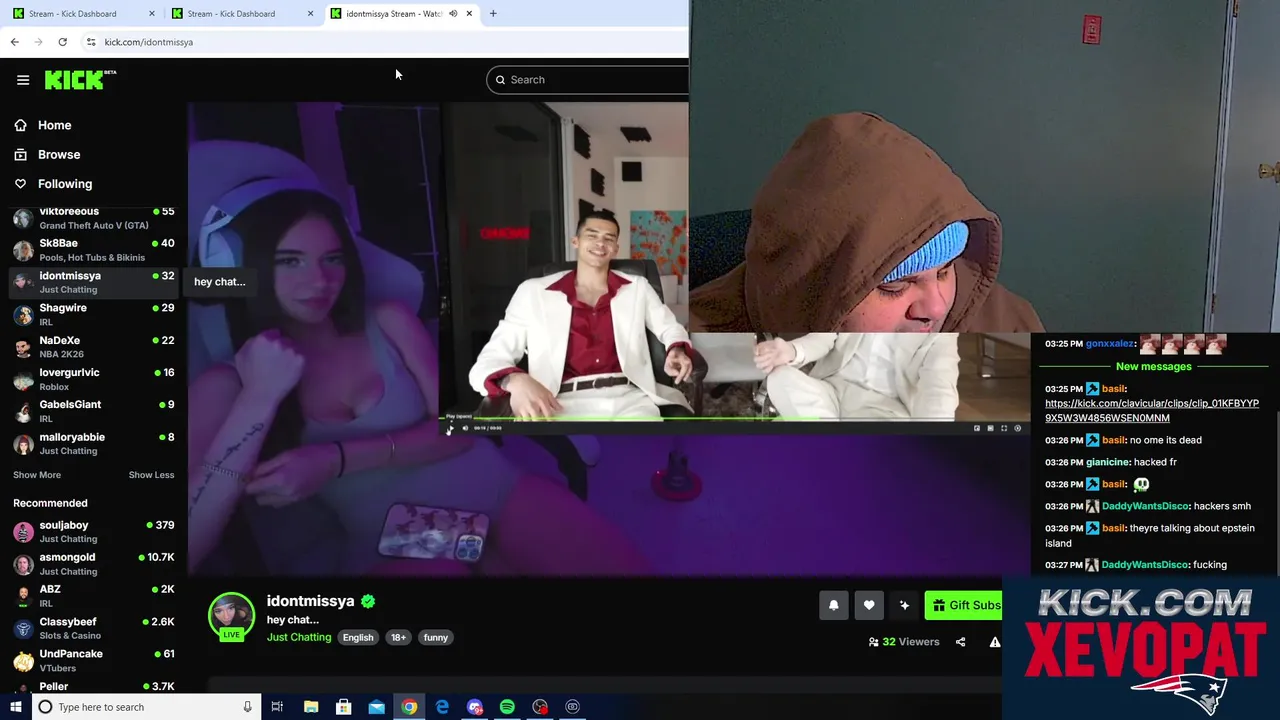This screenshot has width=1280, height=720.
Task: Click the sparkle subscribe icon button
Action: pos(904,605)
